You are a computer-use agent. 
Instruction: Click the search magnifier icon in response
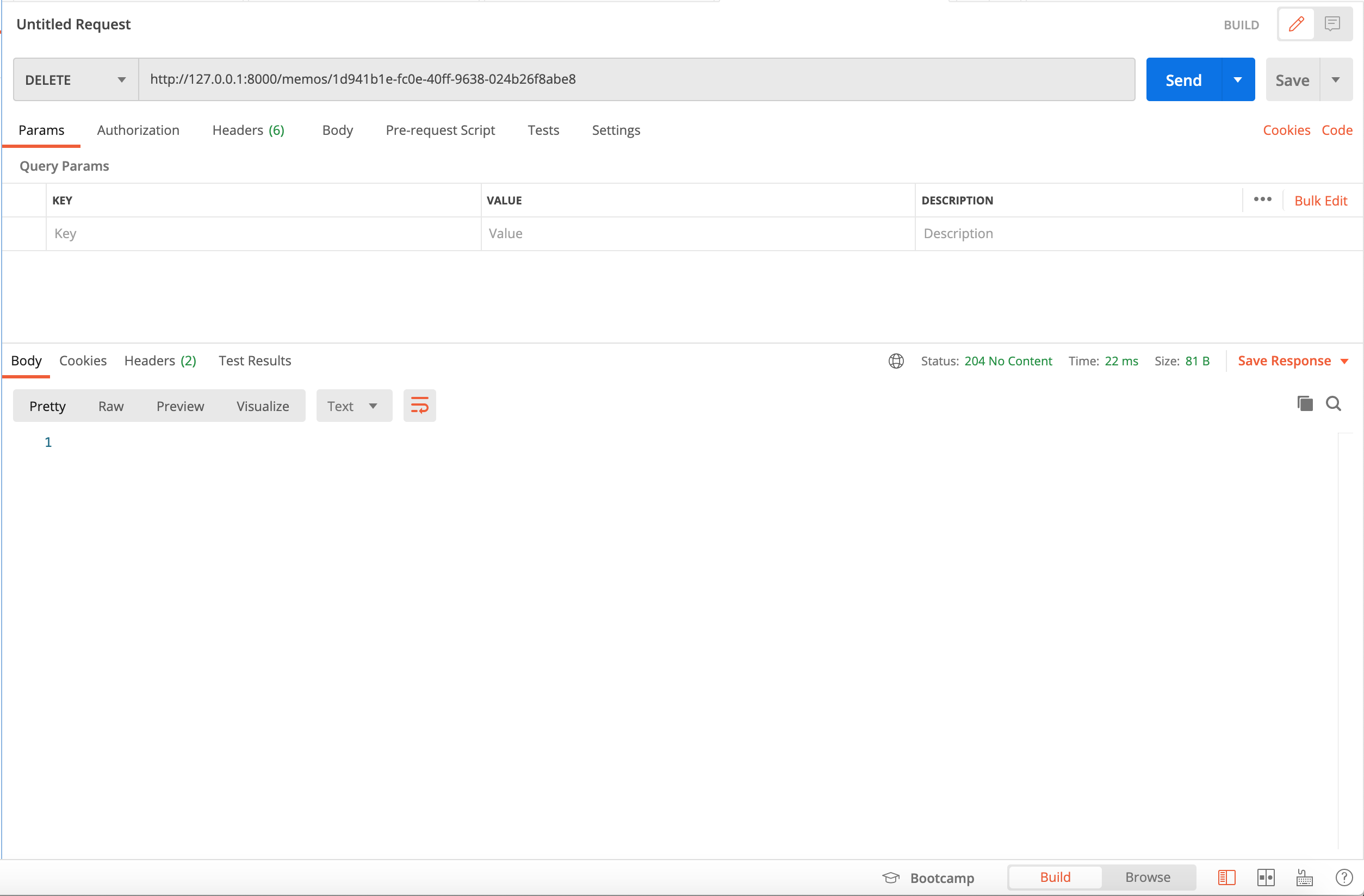[x=1334, y=403]
